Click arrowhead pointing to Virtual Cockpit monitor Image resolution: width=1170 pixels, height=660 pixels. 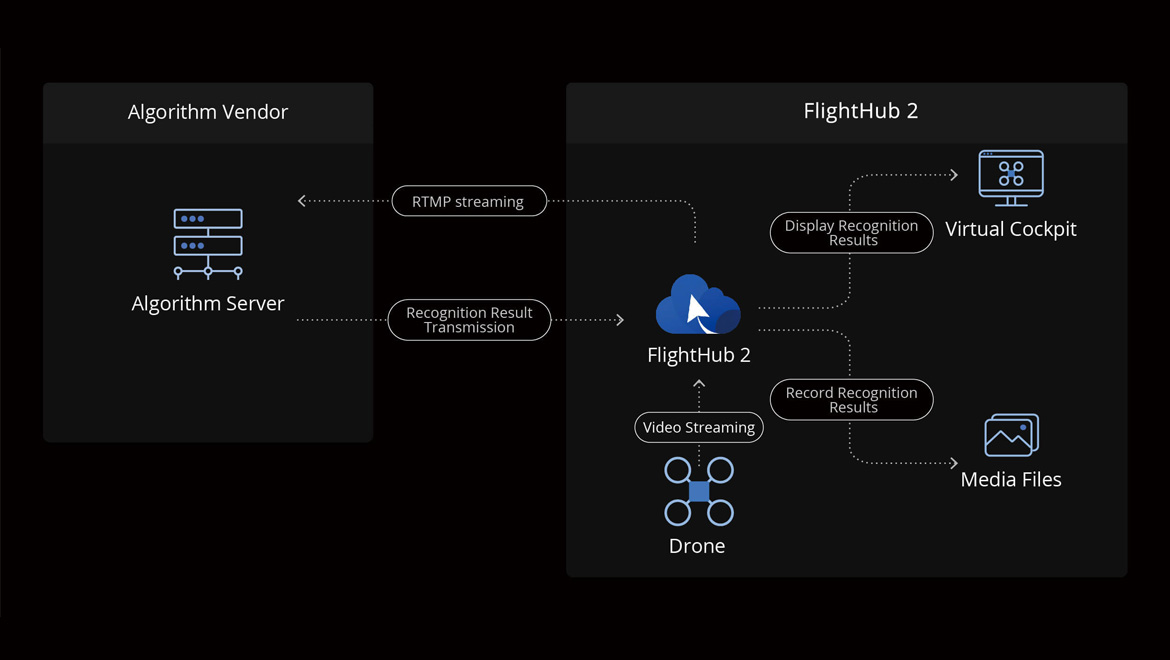click(954, 175)
